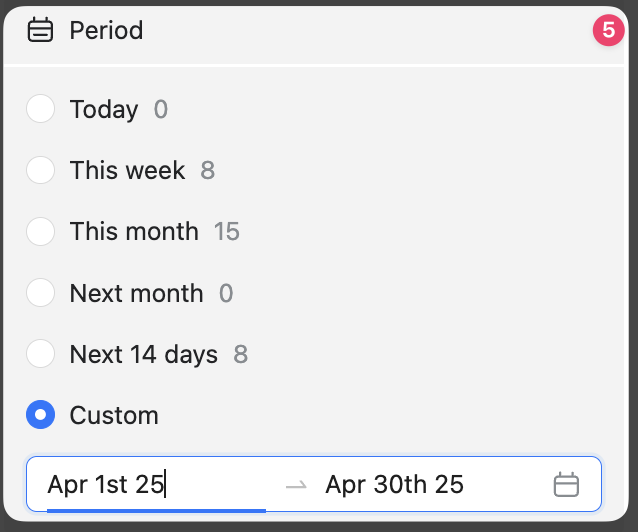Image resolution: width=638 pixels, height=532 pixels.
Task: Click the This month label
Action: click(134, 232)
